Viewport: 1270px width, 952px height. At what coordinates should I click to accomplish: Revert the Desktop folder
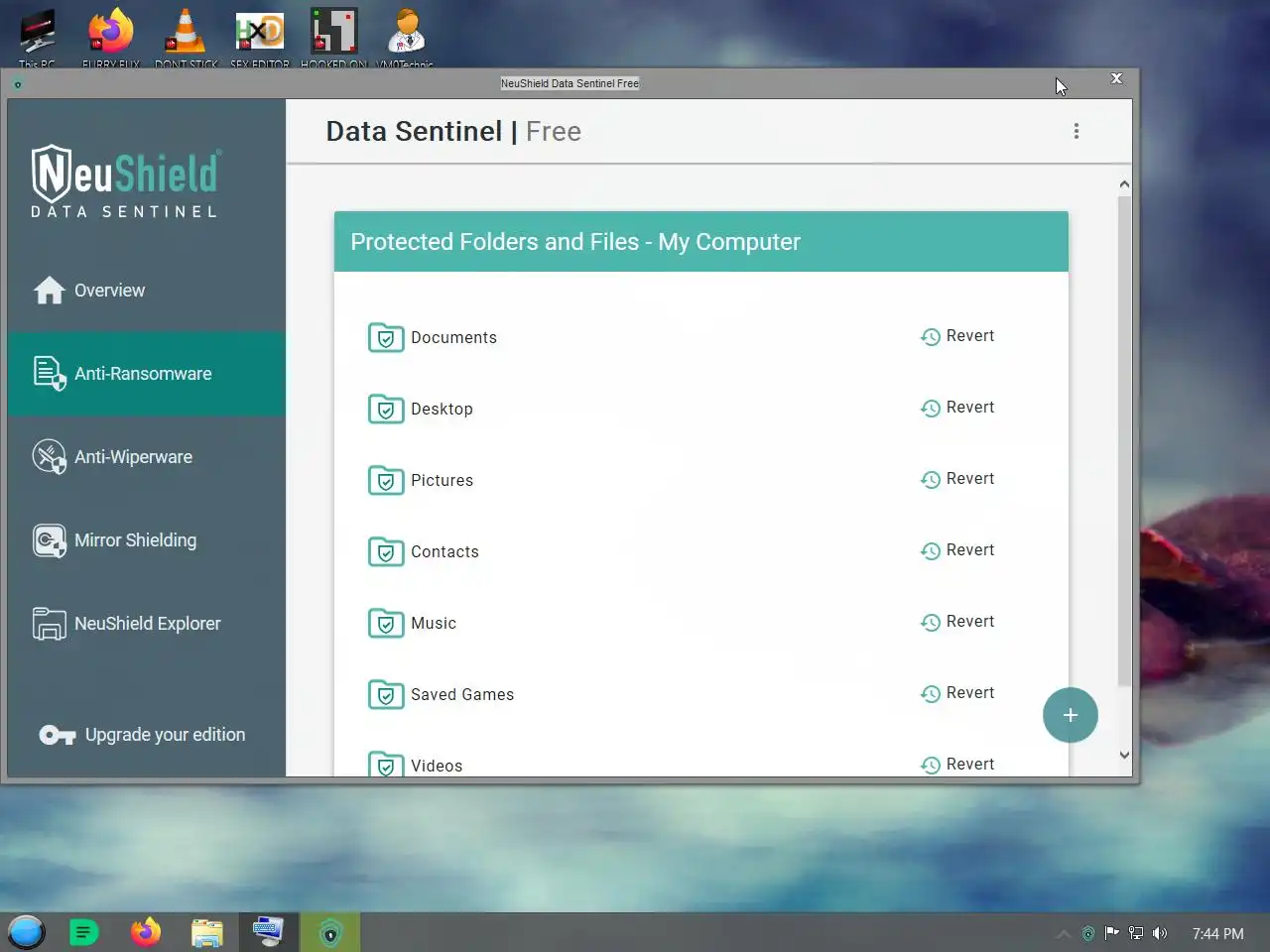point(957,408)
